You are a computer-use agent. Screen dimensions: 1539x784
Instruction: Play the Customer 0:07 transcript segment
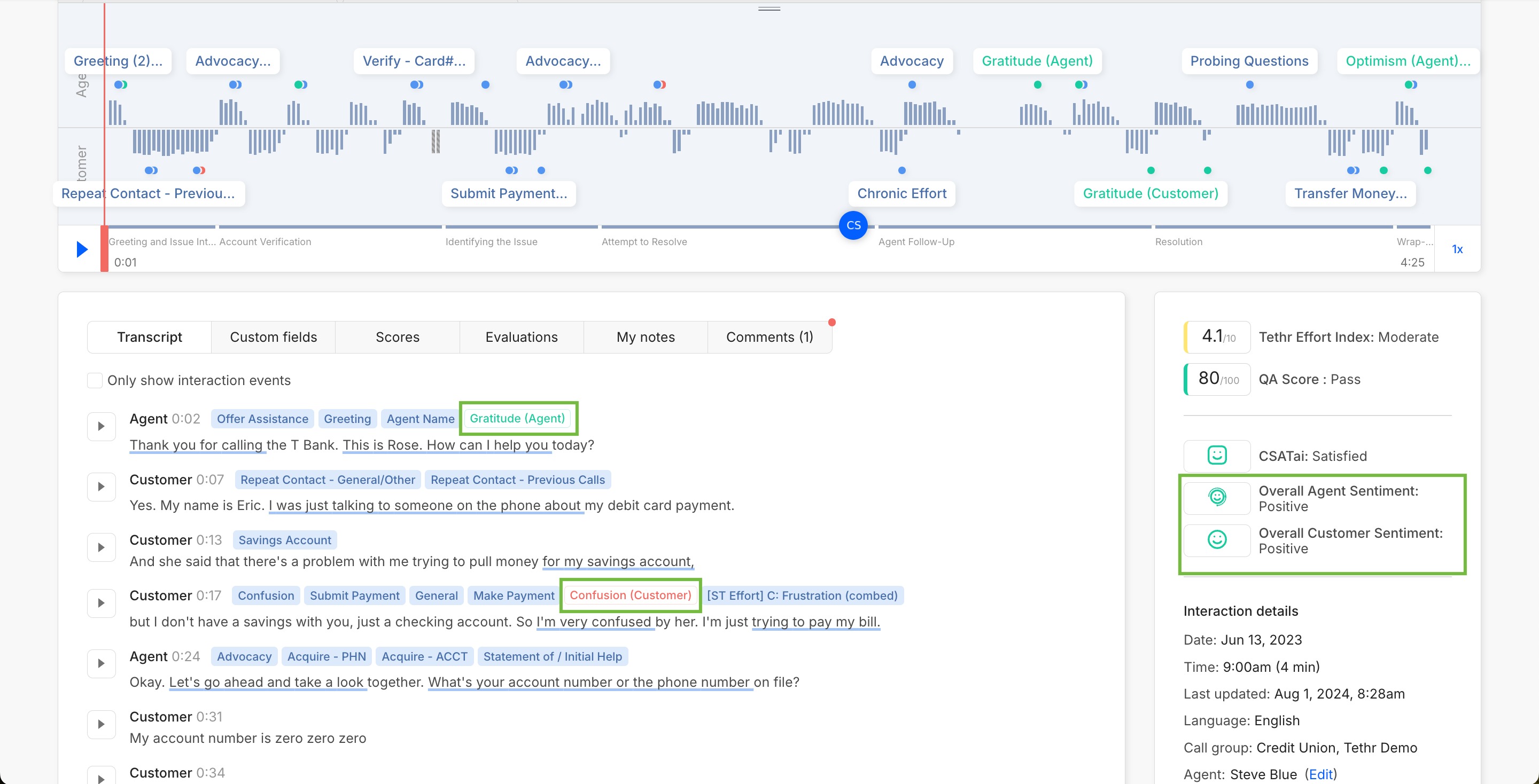101,487
